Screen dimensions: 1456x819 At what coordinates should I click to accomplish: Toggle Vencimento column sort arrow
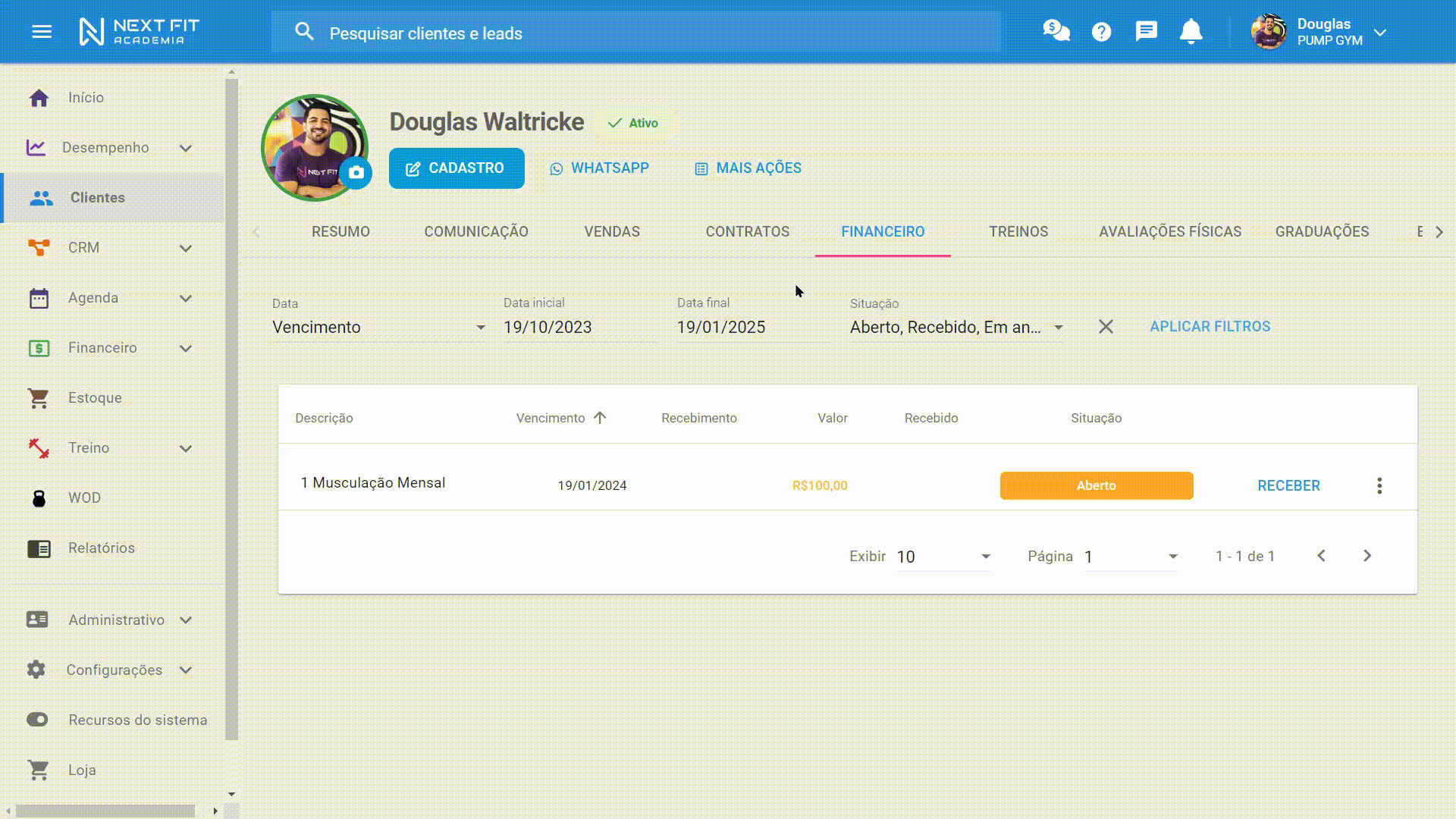point(600,418)
